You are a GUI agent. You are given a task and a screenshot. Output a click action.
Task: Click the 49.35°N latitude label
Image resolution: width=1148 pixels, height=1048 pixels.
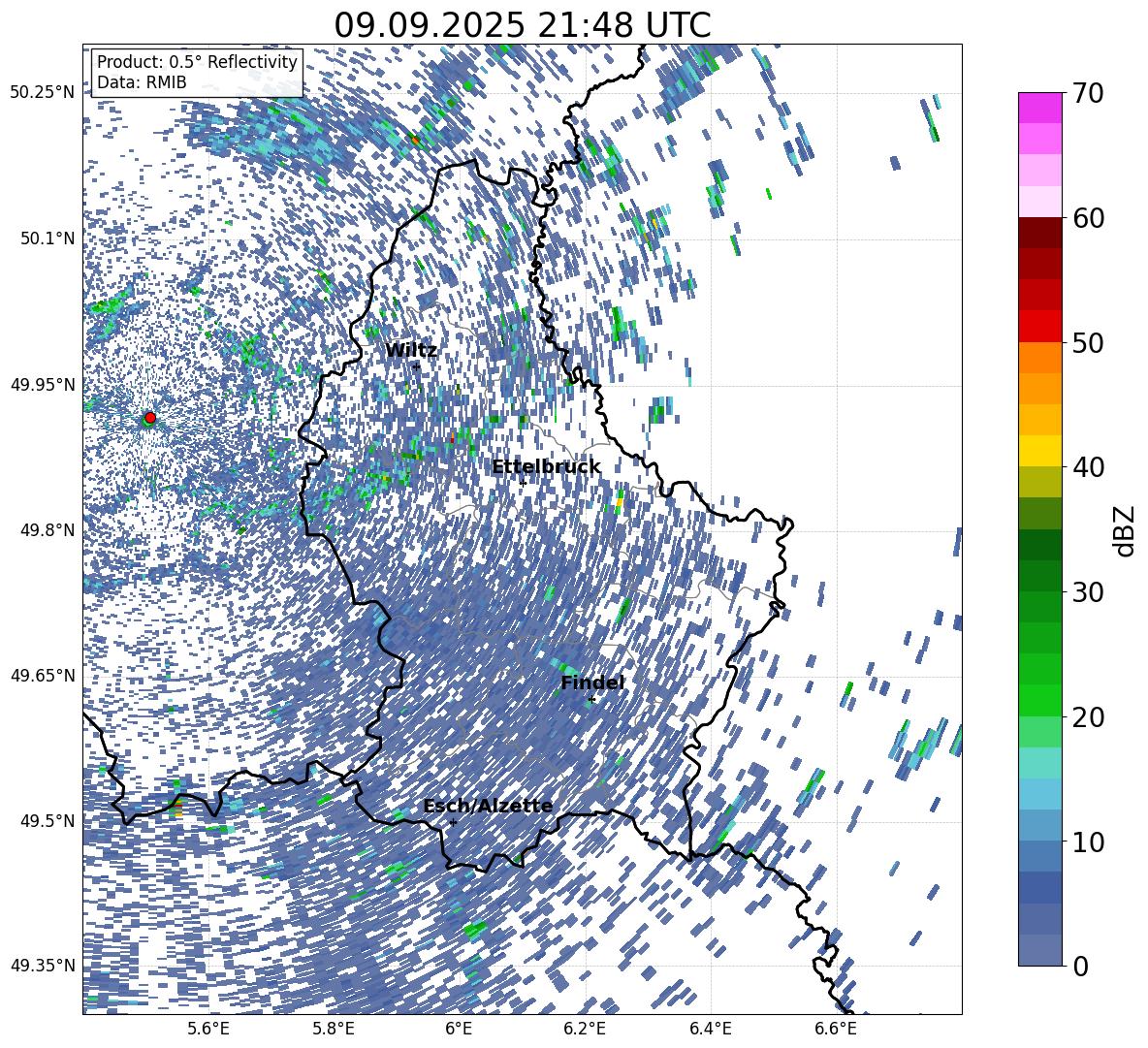pos(44,966)
